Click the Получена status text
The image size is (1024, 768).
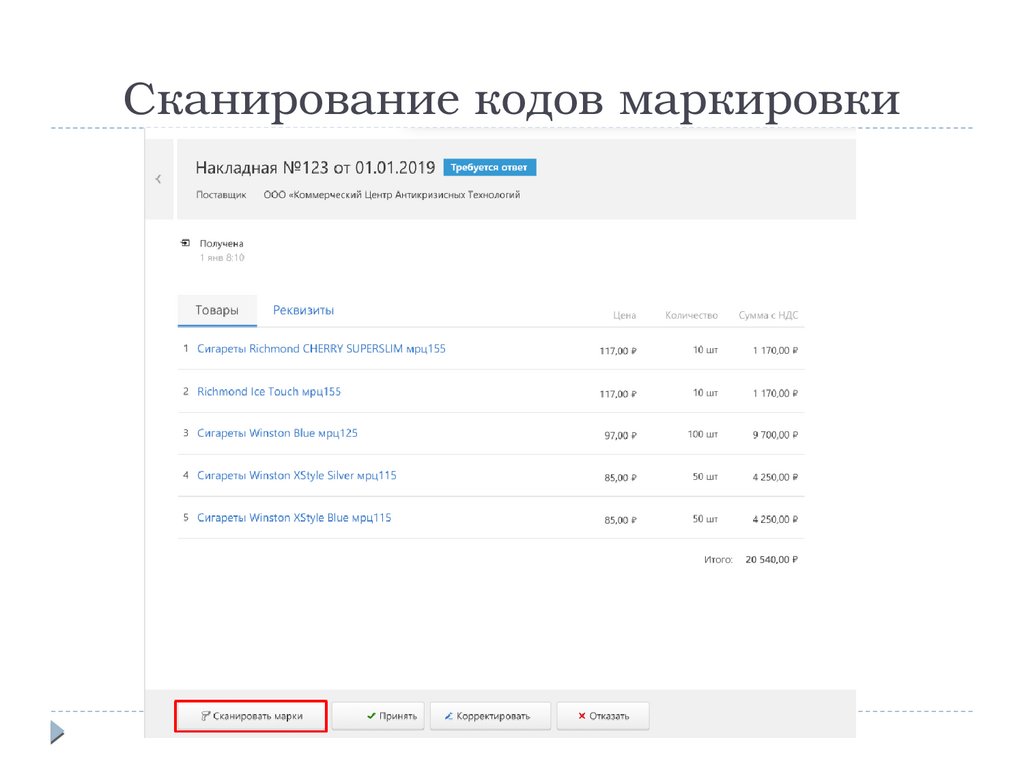tap(221, 244)
